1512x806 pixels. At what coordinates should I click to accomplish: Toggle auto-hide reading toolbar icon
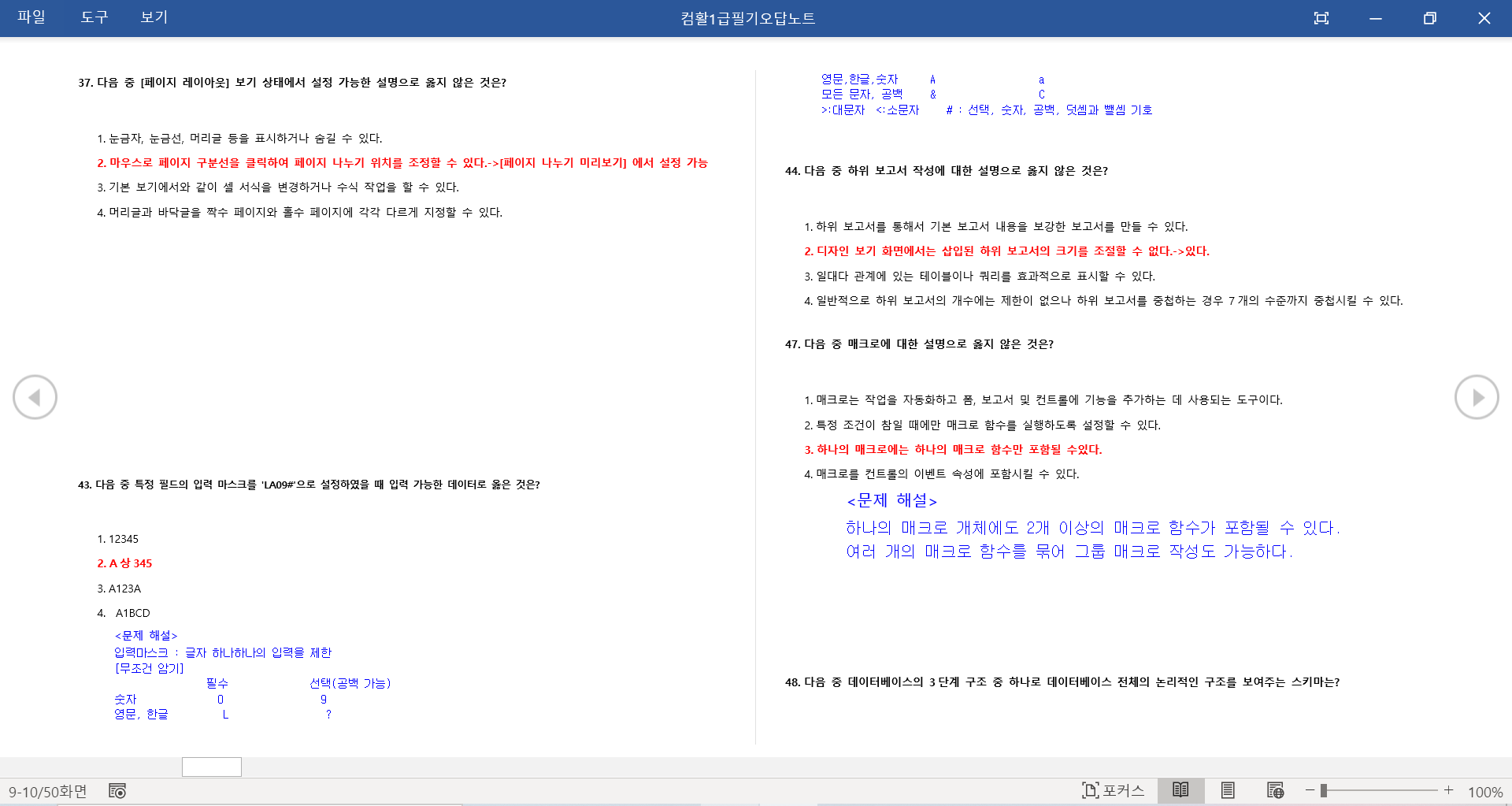tap(1321, 18)
